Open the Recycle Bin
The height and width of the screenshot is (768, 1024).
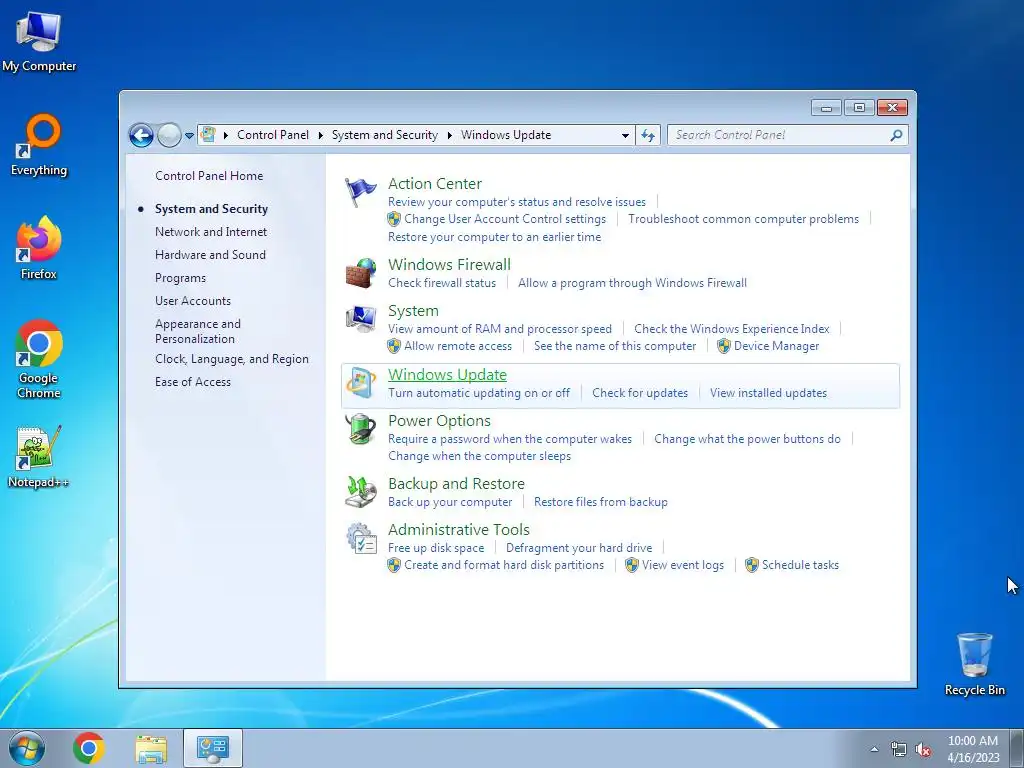974,664
